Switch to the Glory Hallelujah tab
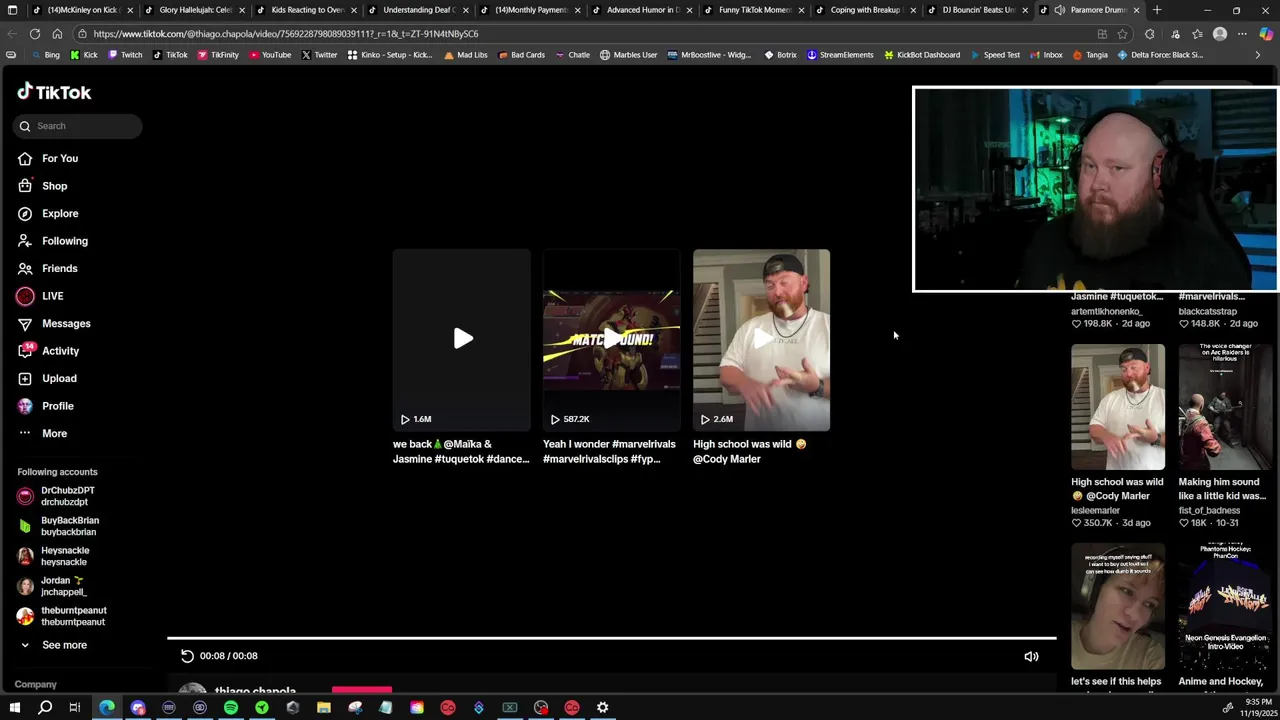1280x720 pixels. [195, 10]
